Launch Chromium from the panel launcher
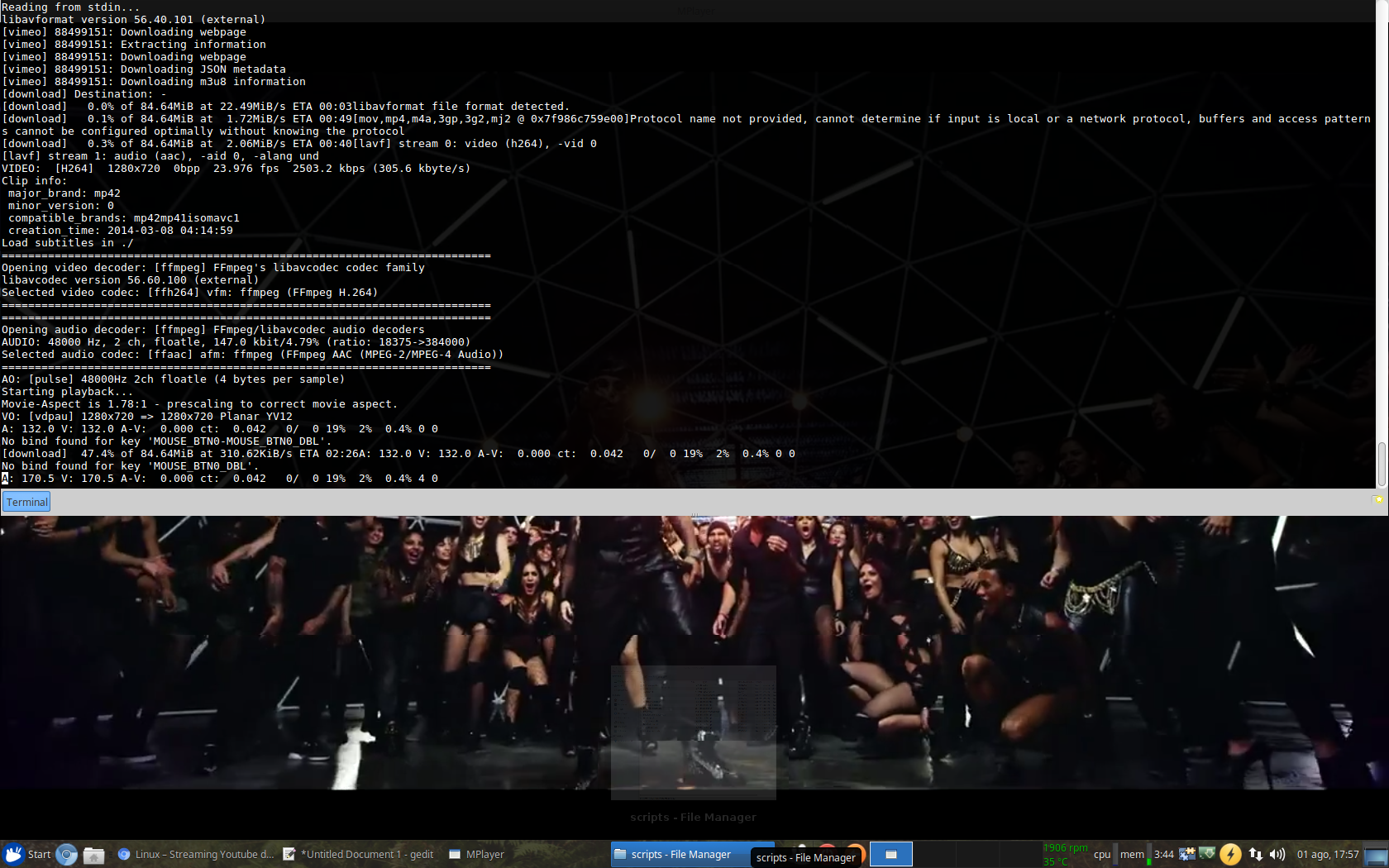Screen dimensions: 1389x868 pyautogui.click(x=67, y=855)
